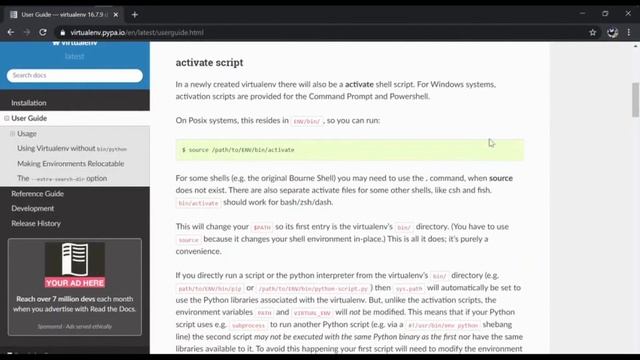
Task: Click Sponsored Ads served ethically link
Action: 75,327
